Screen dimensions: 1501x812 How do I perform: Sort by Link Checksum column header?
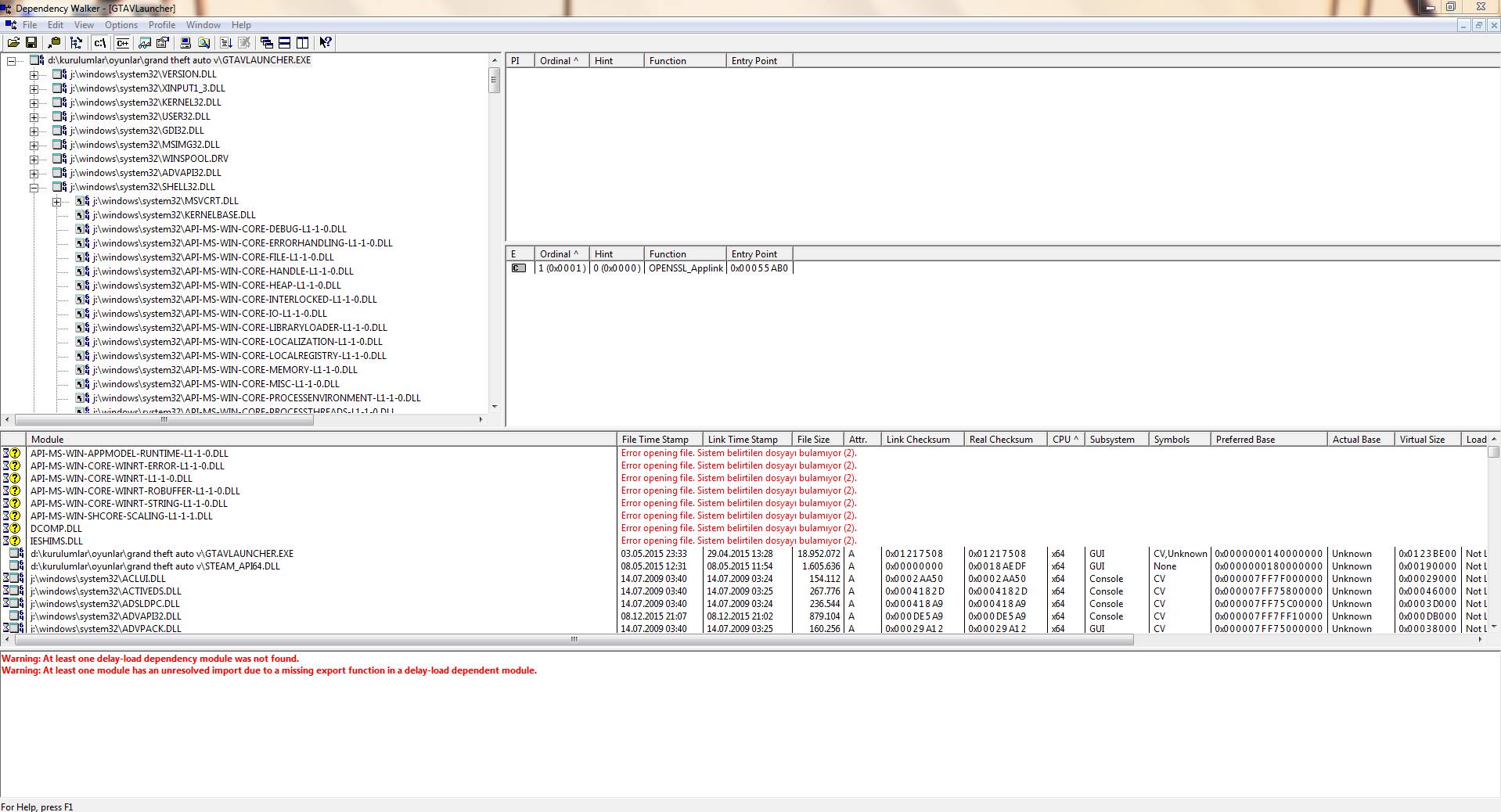click(x=923, y=440)
